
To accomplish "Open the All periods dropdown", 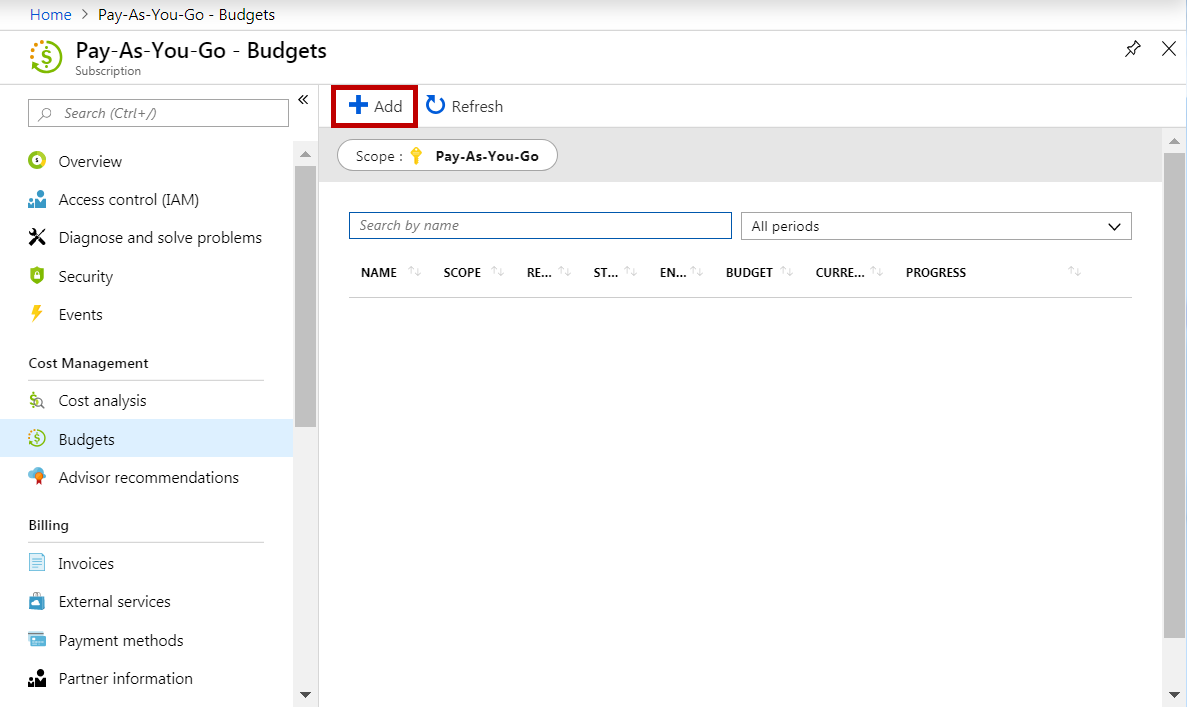I will 935,226.
